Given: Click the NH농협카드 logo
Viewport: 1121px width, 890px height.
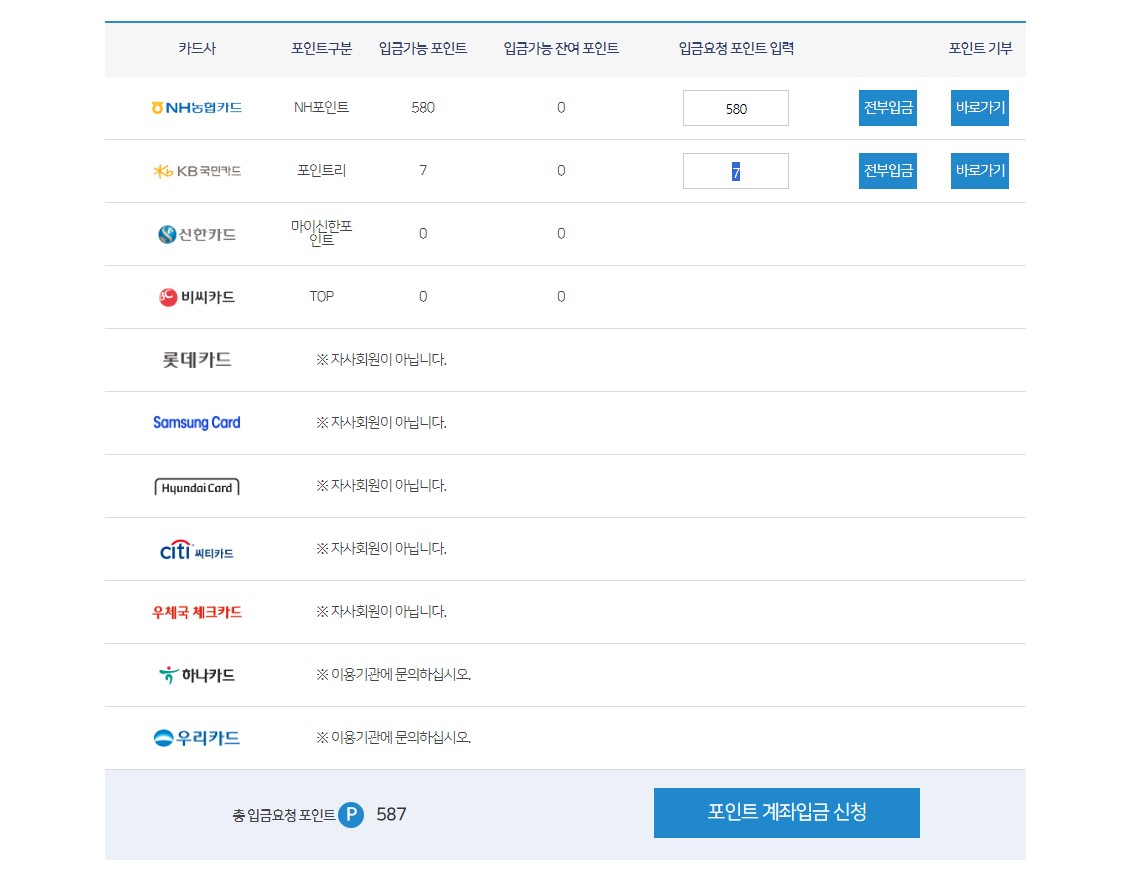Looking at the screenshot, I should [196, 107].
